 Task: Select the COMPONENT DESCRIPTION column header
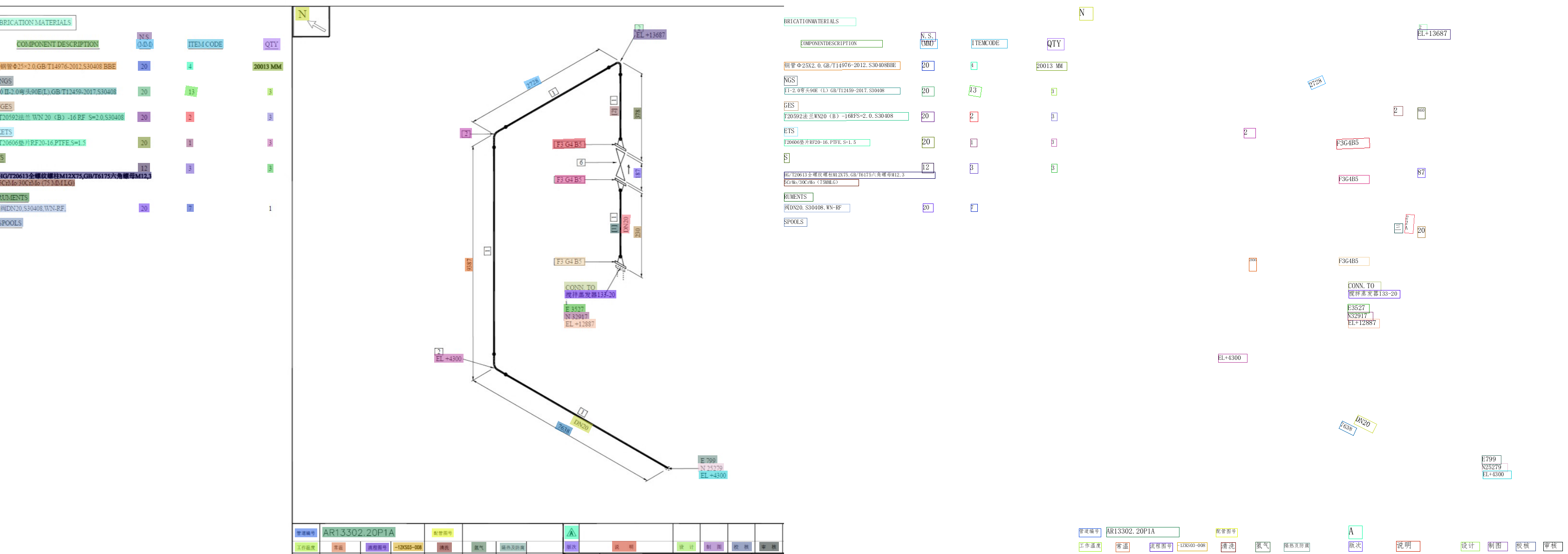(57, 44)
